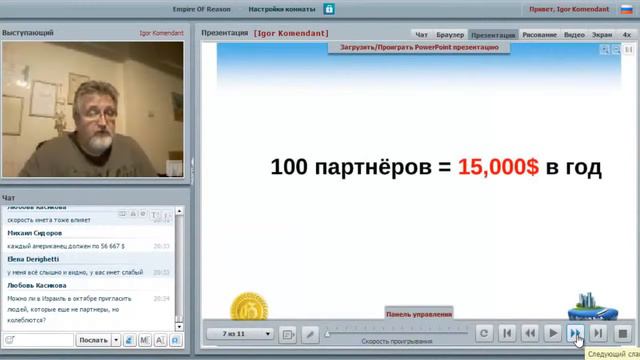
Task: Click the Igor Komendant speaker name label
Action: 161,33
